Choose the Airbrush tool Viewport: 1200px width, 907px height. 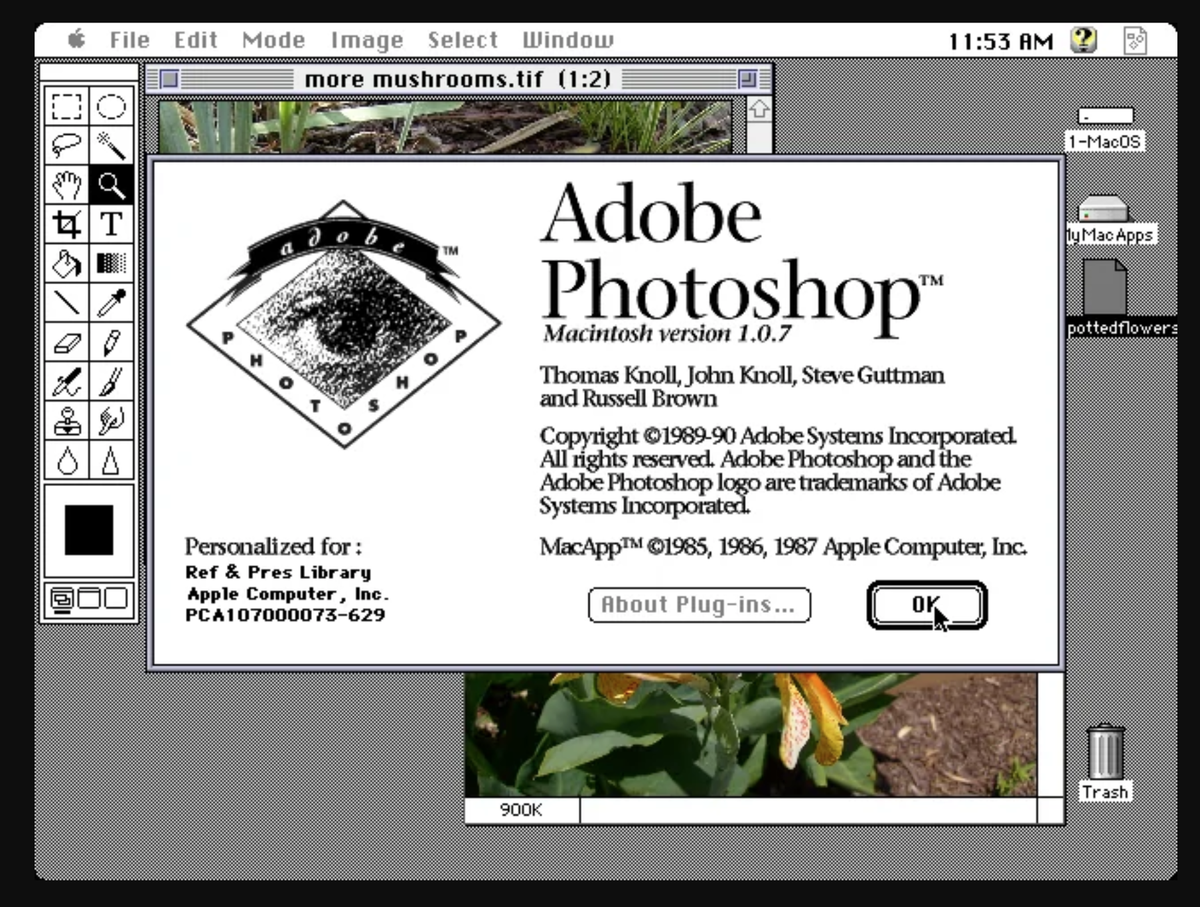(x=67, y=381)
